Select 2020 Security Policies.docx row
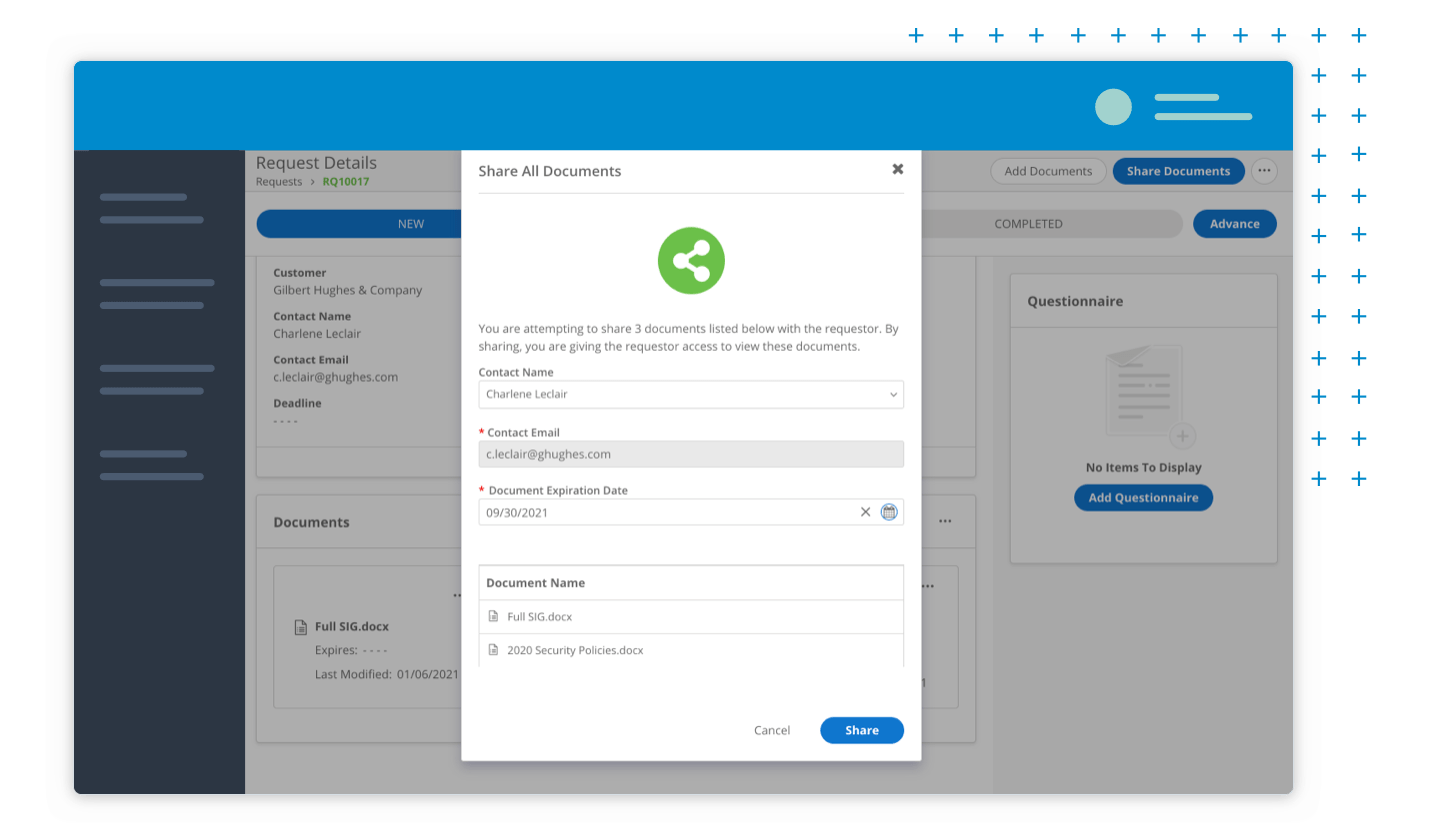The width and height of the screenshot is (1440, 823). 691,650
